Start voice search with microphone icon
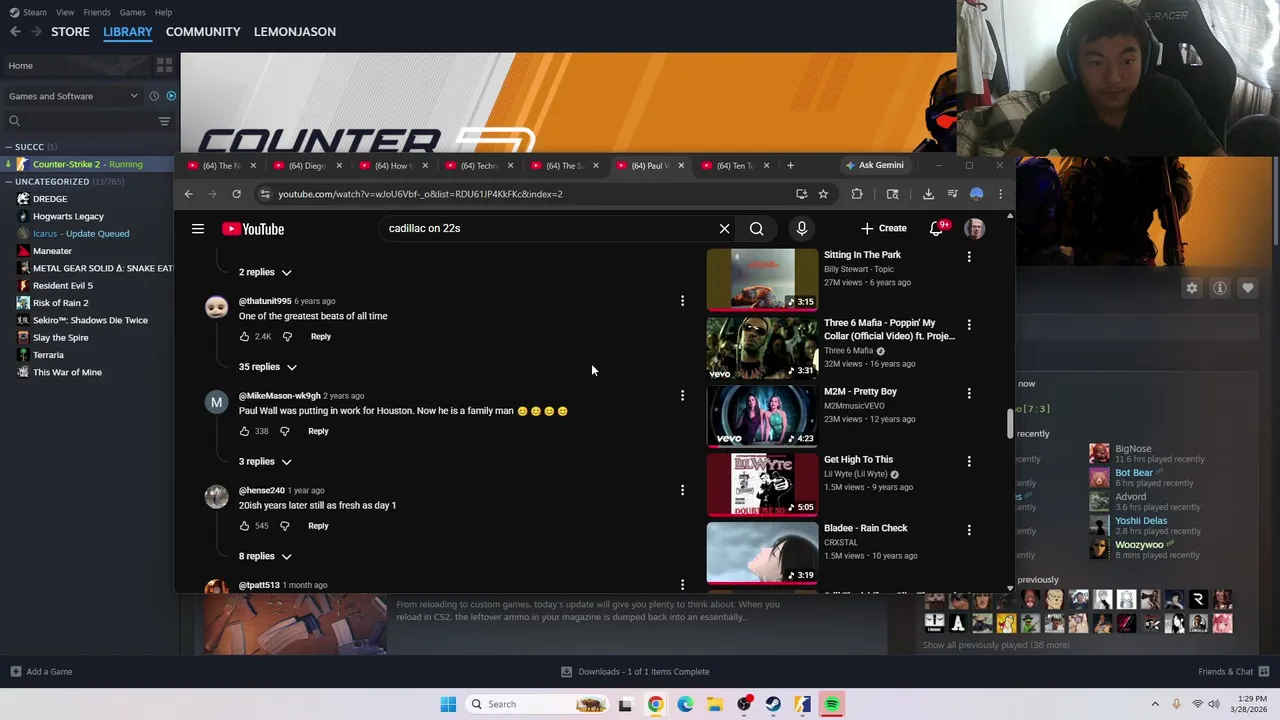This screenshot has width=1280, height=720. (801, 229)
